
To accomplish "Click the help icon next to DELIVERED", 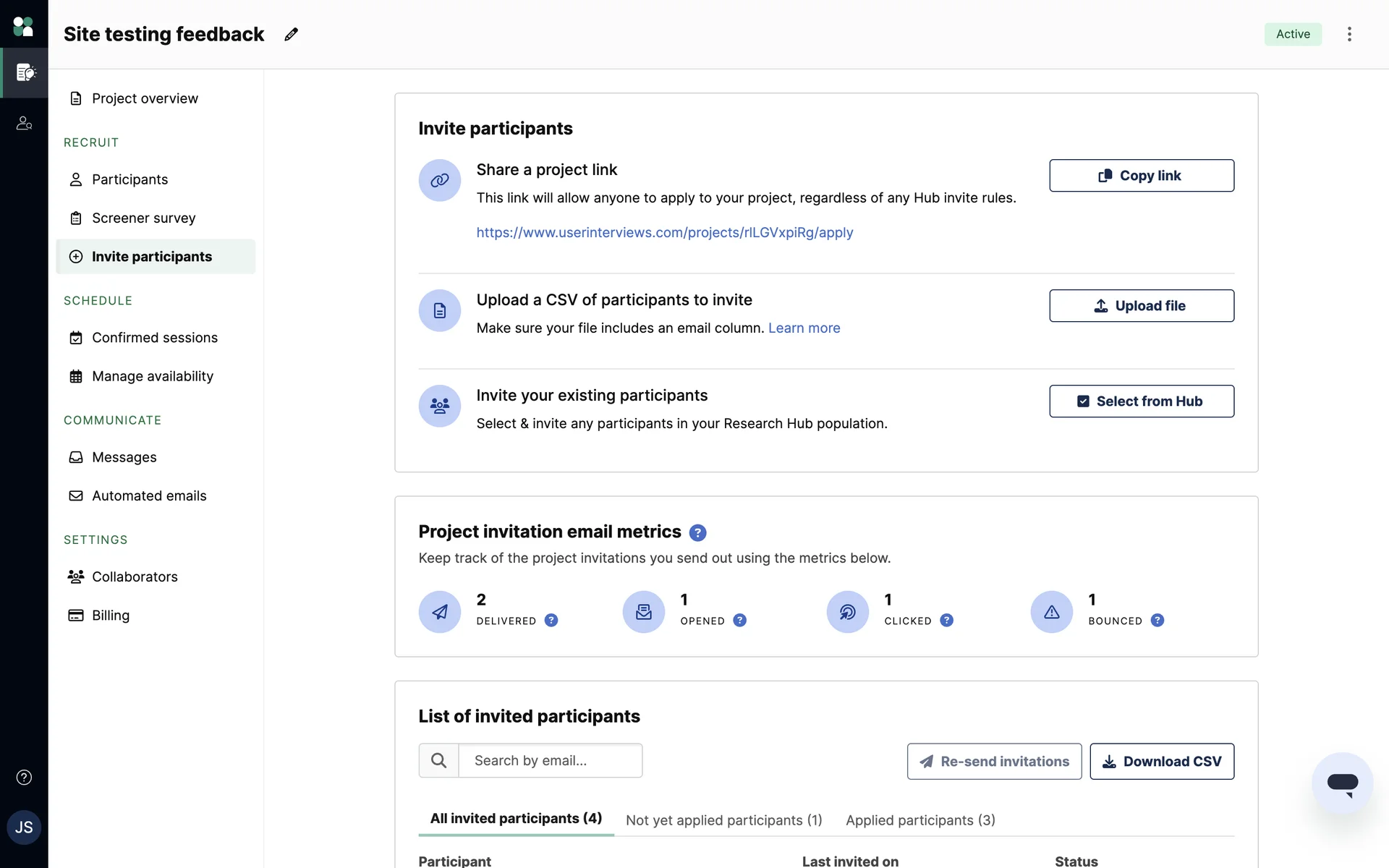I will (x=551, y=621).
